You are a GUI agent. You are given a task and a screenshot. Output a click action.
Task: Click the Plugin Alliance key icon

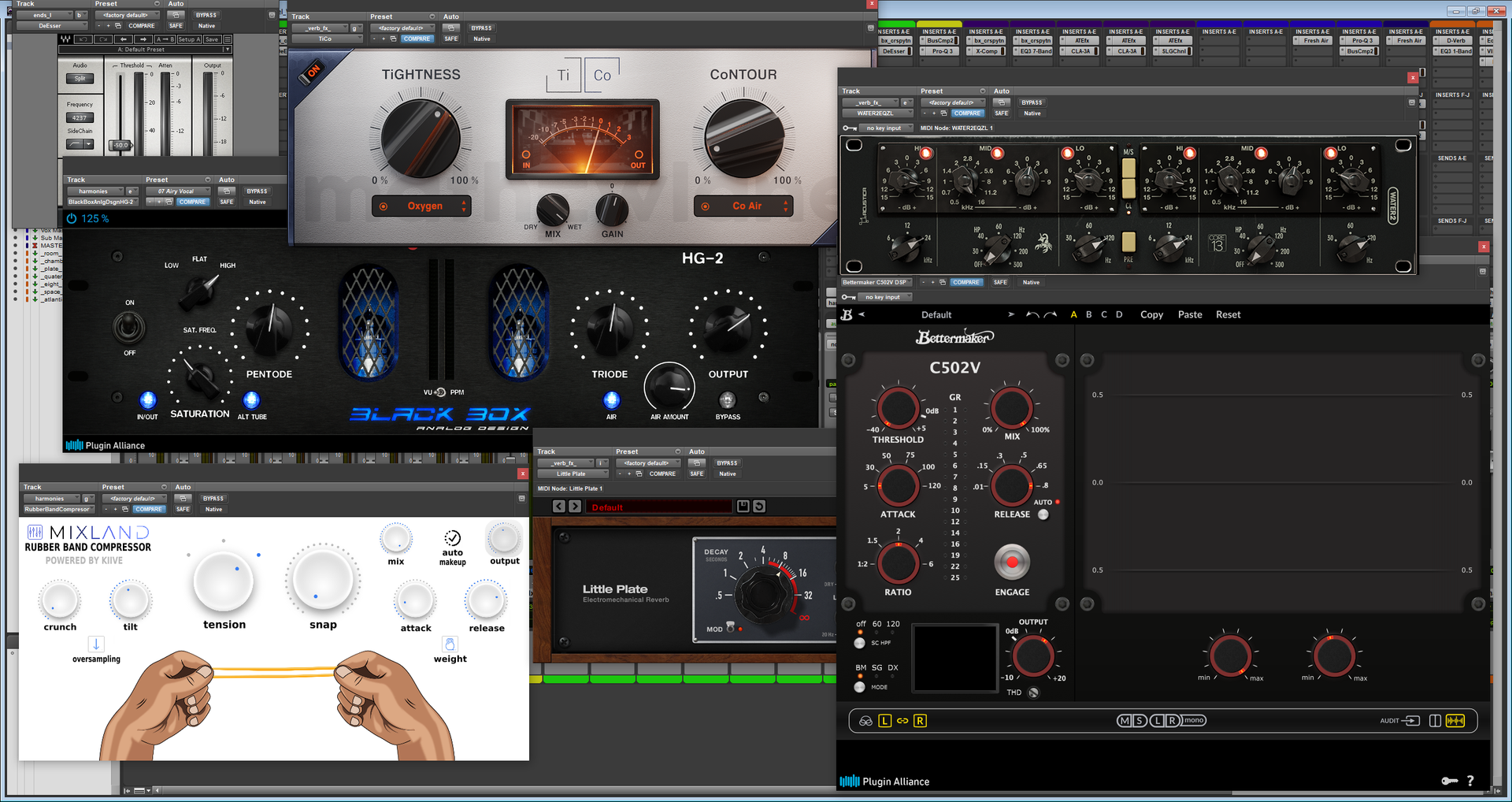click(1449, 781)
